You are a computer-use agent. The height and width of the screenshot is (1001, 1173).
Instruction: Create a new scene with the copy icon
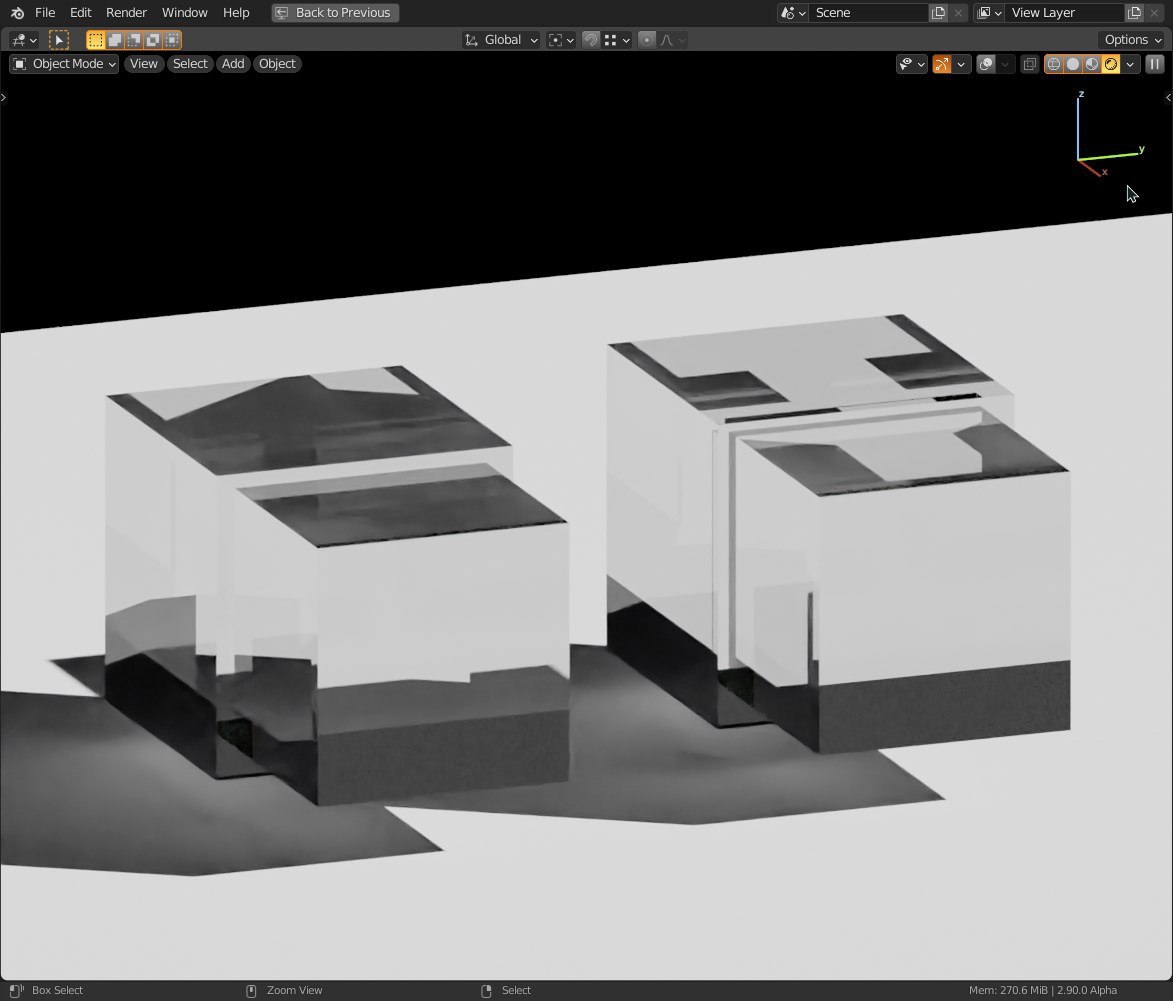point(938,13)
